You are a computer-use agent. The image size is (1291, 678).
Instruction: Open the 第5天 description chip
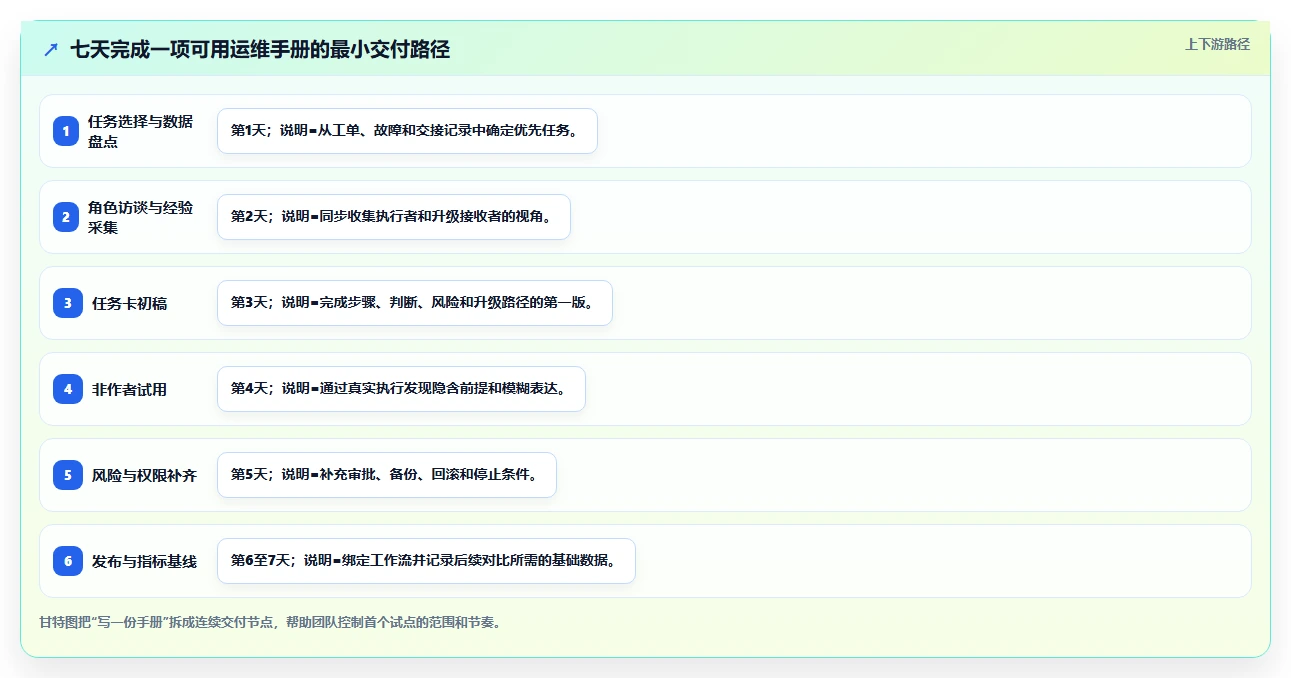386,475
